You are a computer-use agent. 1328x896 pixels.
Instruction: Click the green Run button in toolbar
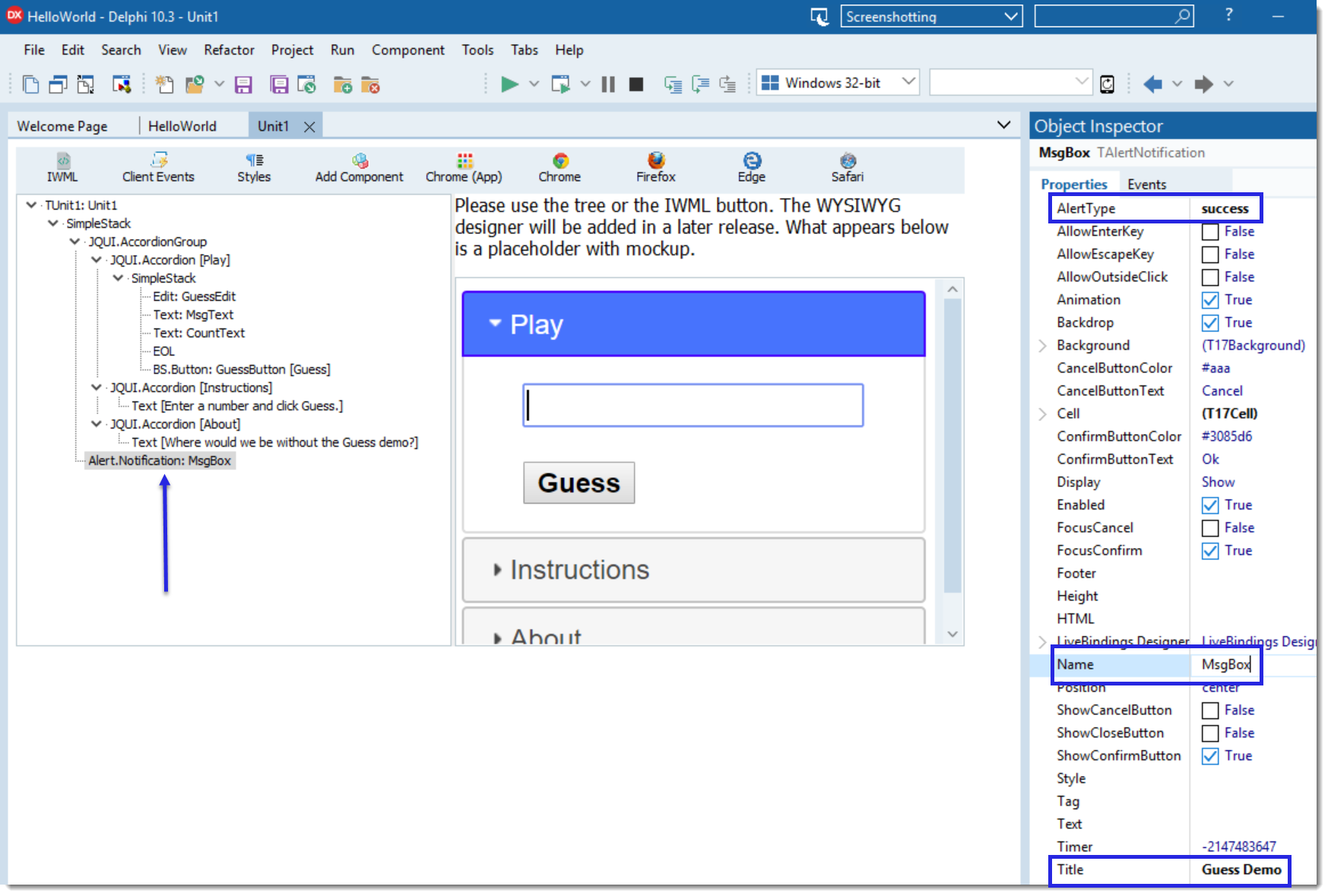click(x=509, y=84)
